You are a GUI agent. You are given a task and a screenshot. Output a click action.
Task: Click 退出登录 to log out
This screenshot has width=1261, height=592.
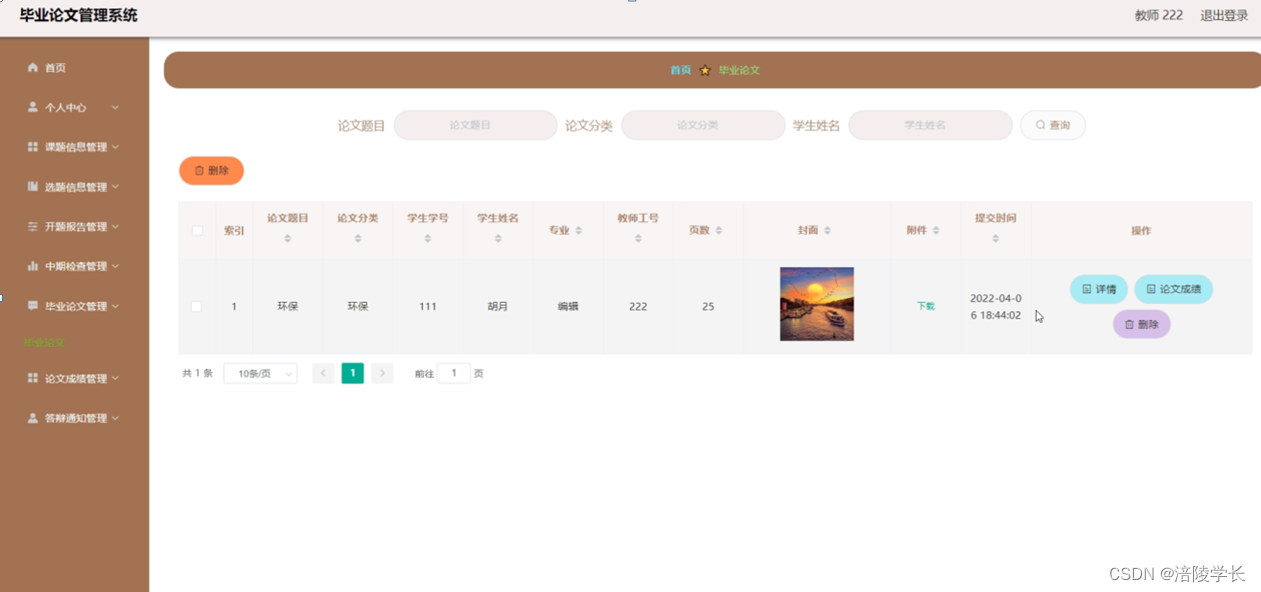point(1224,15)
